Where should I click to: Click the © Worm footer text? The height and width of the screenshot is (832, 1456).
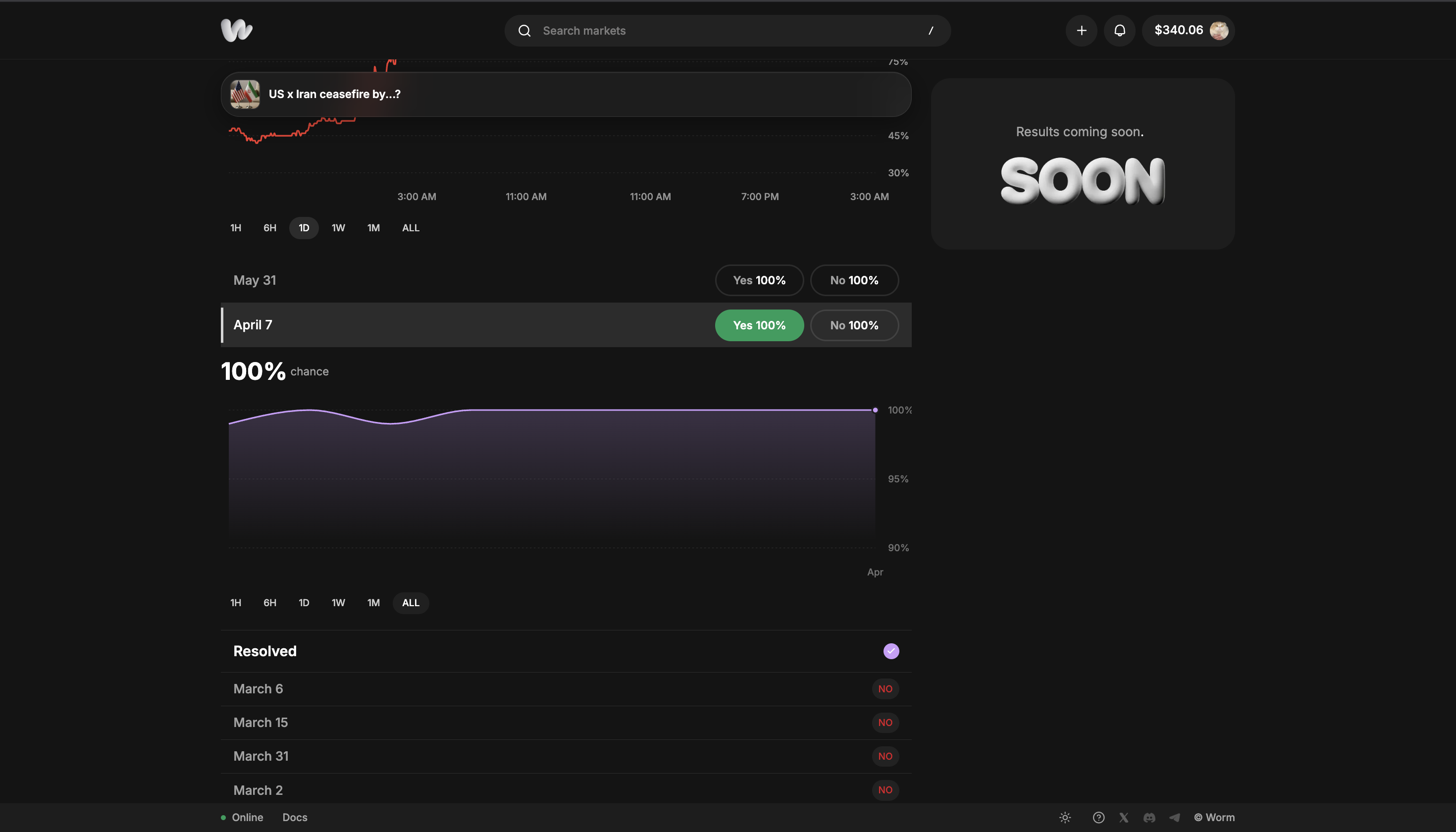tap(1214, 817)
